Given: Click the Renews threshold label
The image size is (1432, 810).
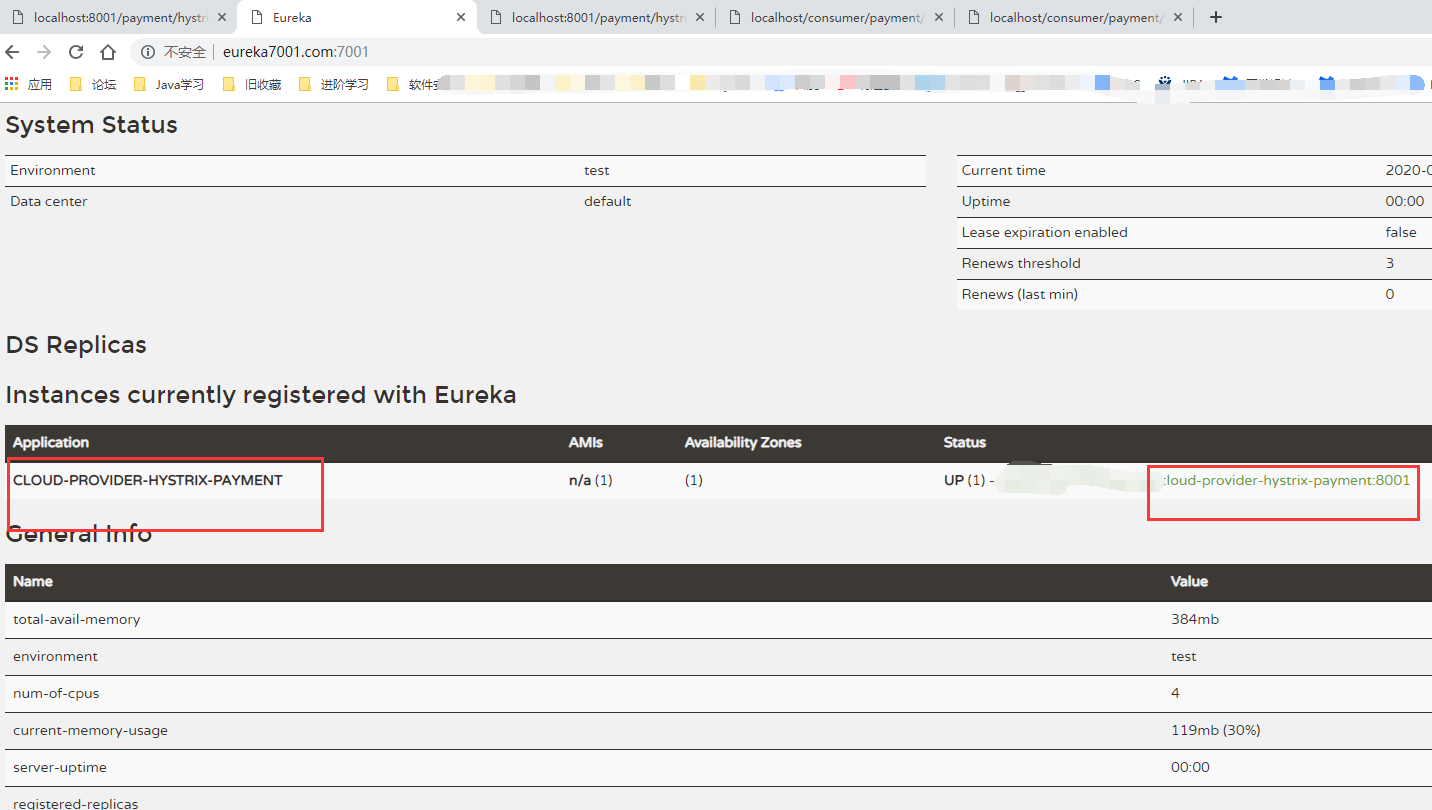Looking at the screenshot, I should pos(1021,264).
